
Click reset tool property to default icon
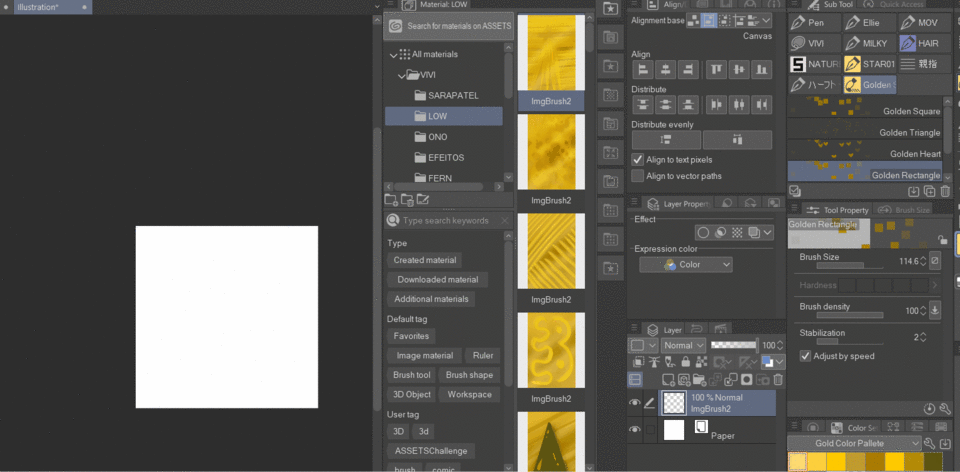click(x=930, y=408)
